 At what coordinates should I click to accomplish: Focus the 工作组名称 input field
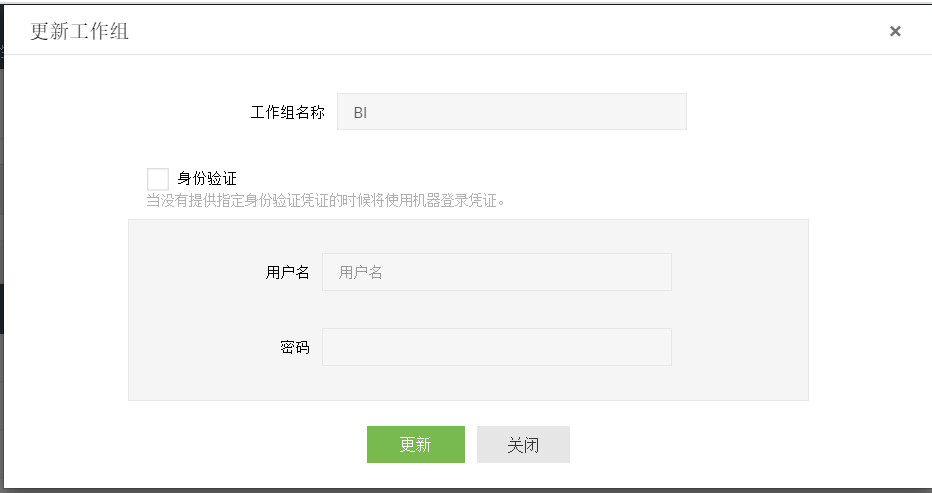pyautogui.click(x=511, y=112)
